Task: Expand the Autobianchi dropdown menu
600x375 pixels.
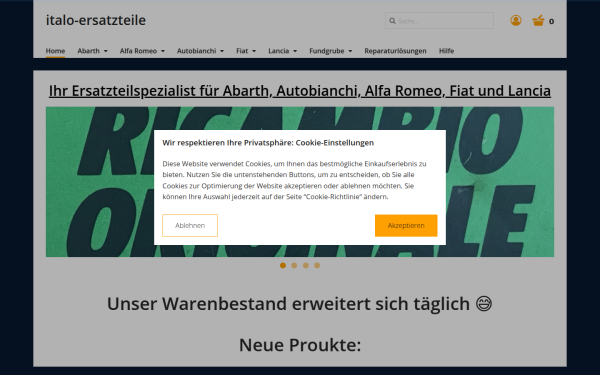Action: pyautogui.click(x=200, y=51)
